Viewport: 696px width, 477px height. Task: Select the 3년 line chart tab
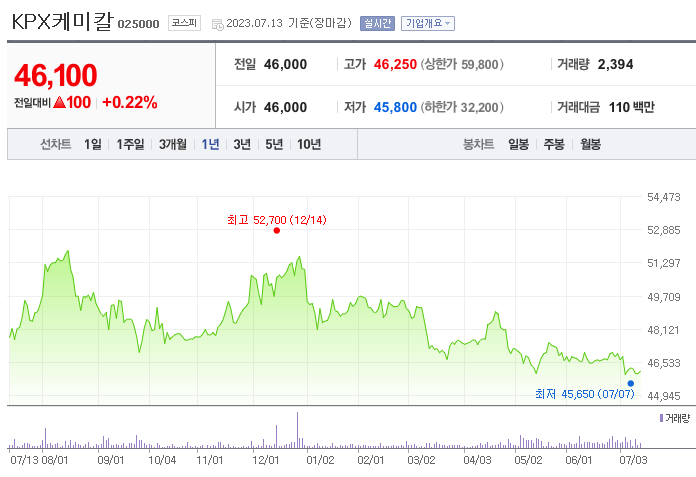click(x=242, y=144)
